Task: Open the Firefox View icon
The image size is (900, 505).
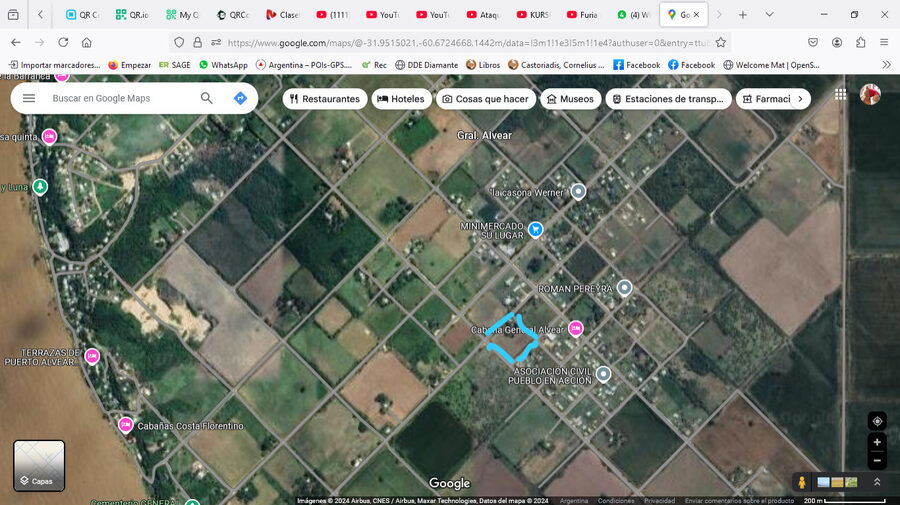Action: pyautogui.click(x=13, y=15)
